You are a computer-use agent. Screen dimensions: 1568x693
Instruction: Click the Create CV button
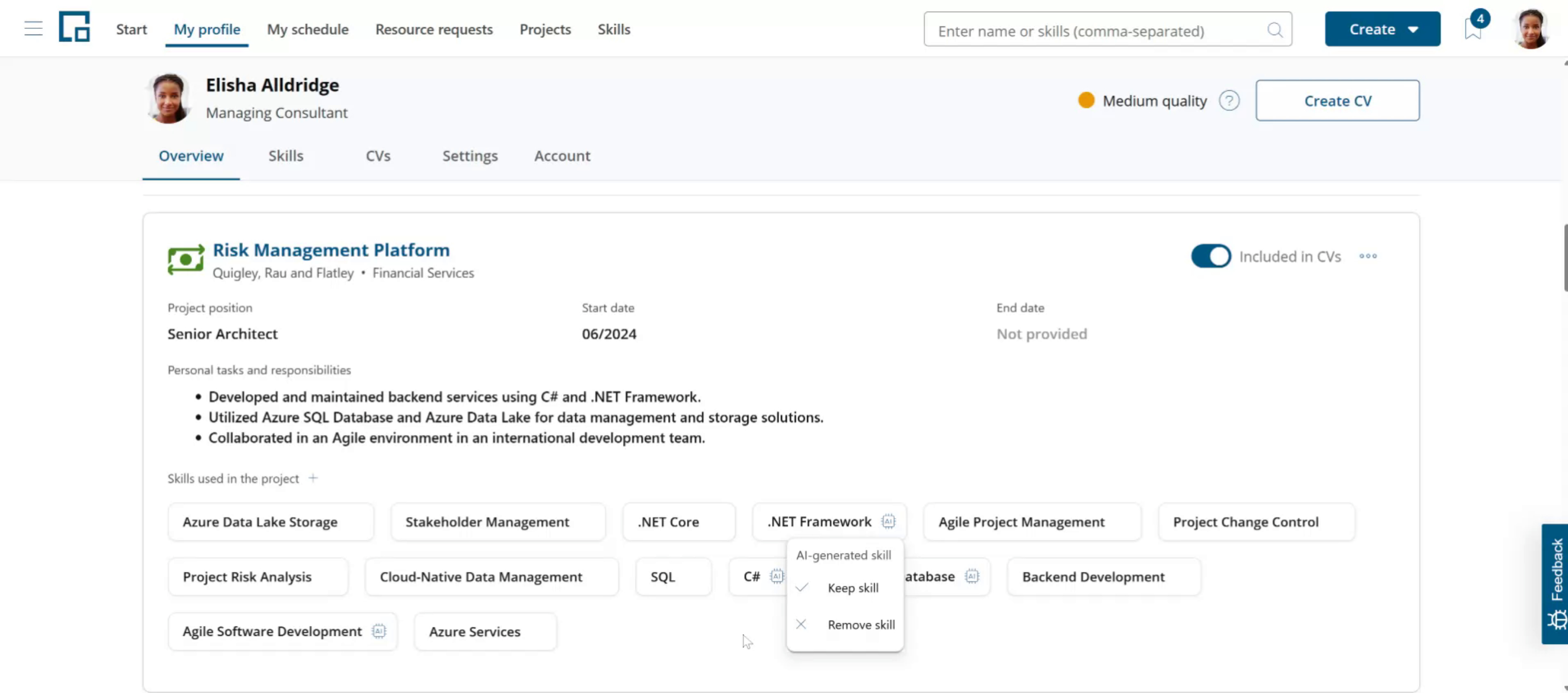[x=1337, y=100]
